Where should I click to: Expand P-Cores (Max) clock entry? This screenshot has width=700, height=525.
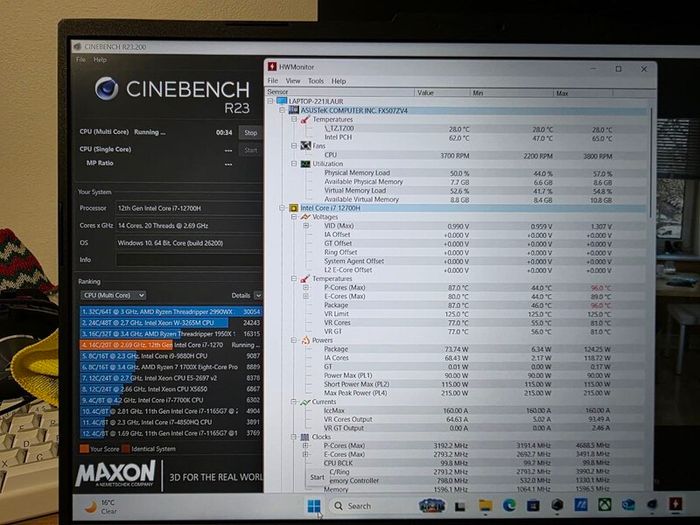[306, 445]
